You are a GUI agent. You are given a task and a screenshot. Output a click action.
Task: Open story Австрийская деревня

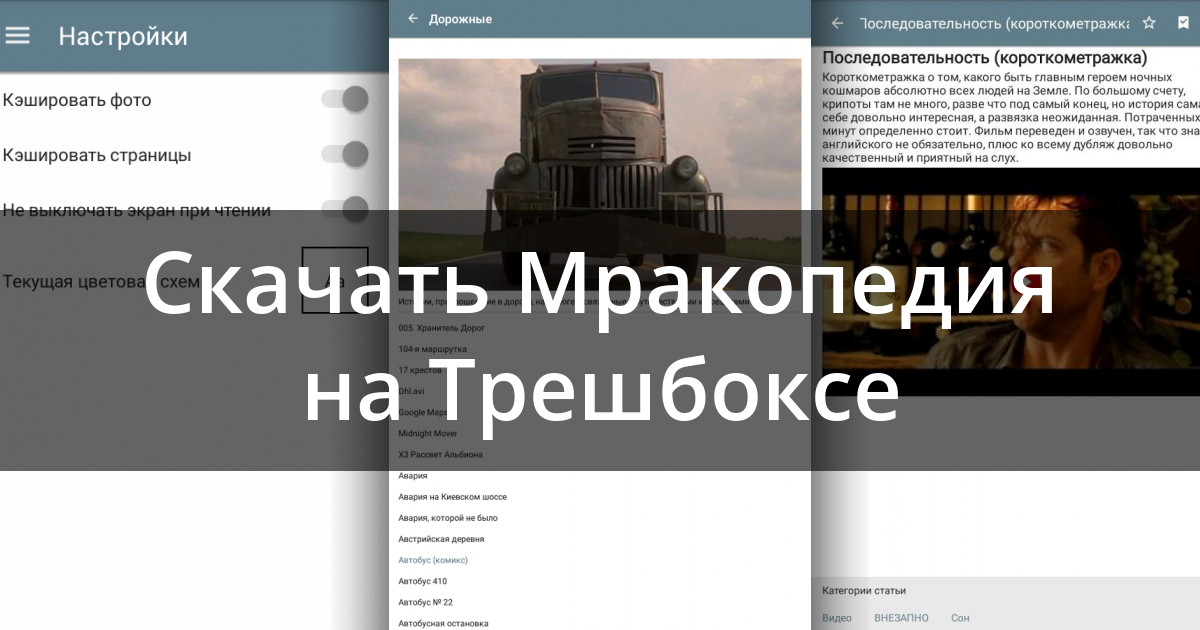(x=441, y=539)
